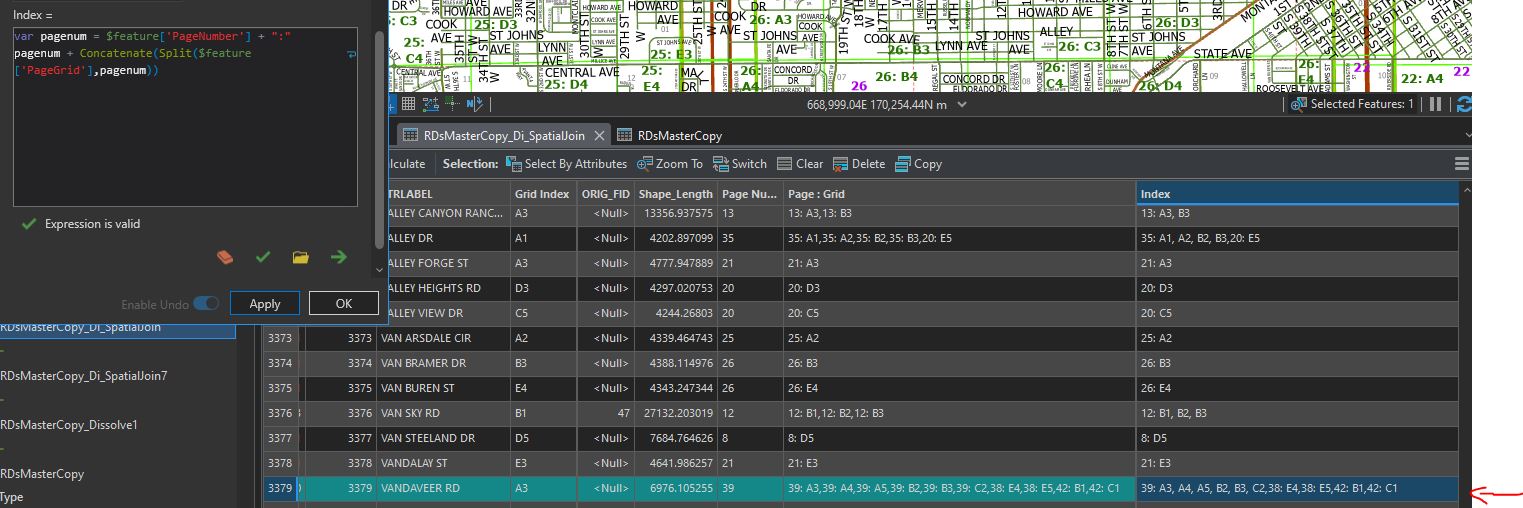
Task: Toggle the Enable Undo switch
Action: point(206,304)
